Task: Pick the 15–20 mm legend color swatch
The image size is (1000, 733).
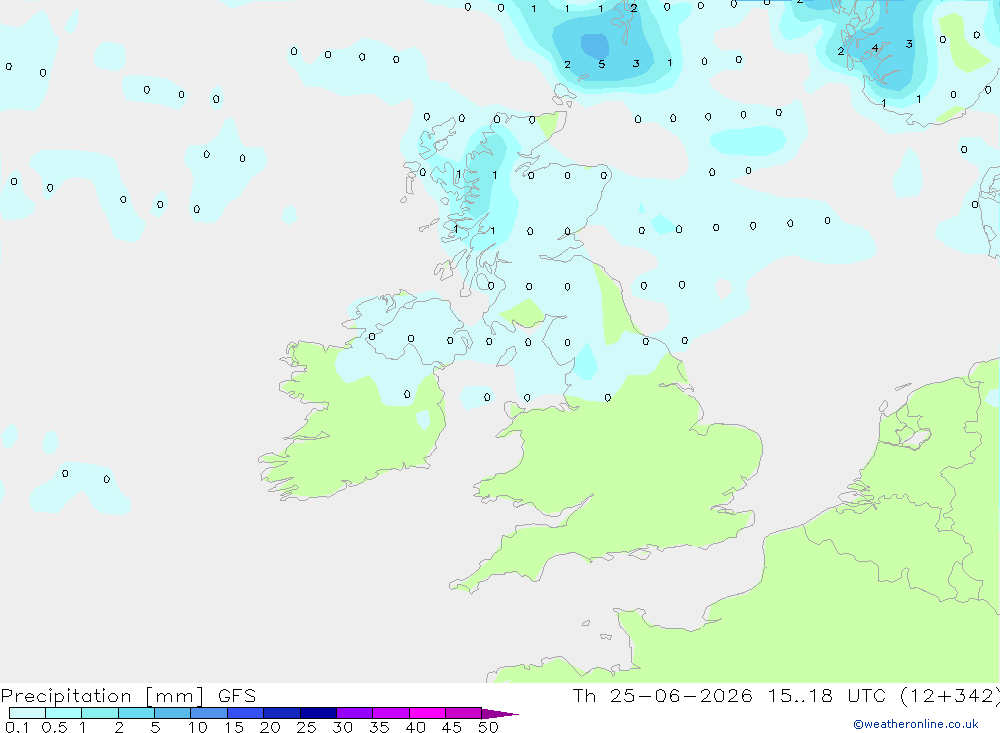Action: click(x=246, y=713)
